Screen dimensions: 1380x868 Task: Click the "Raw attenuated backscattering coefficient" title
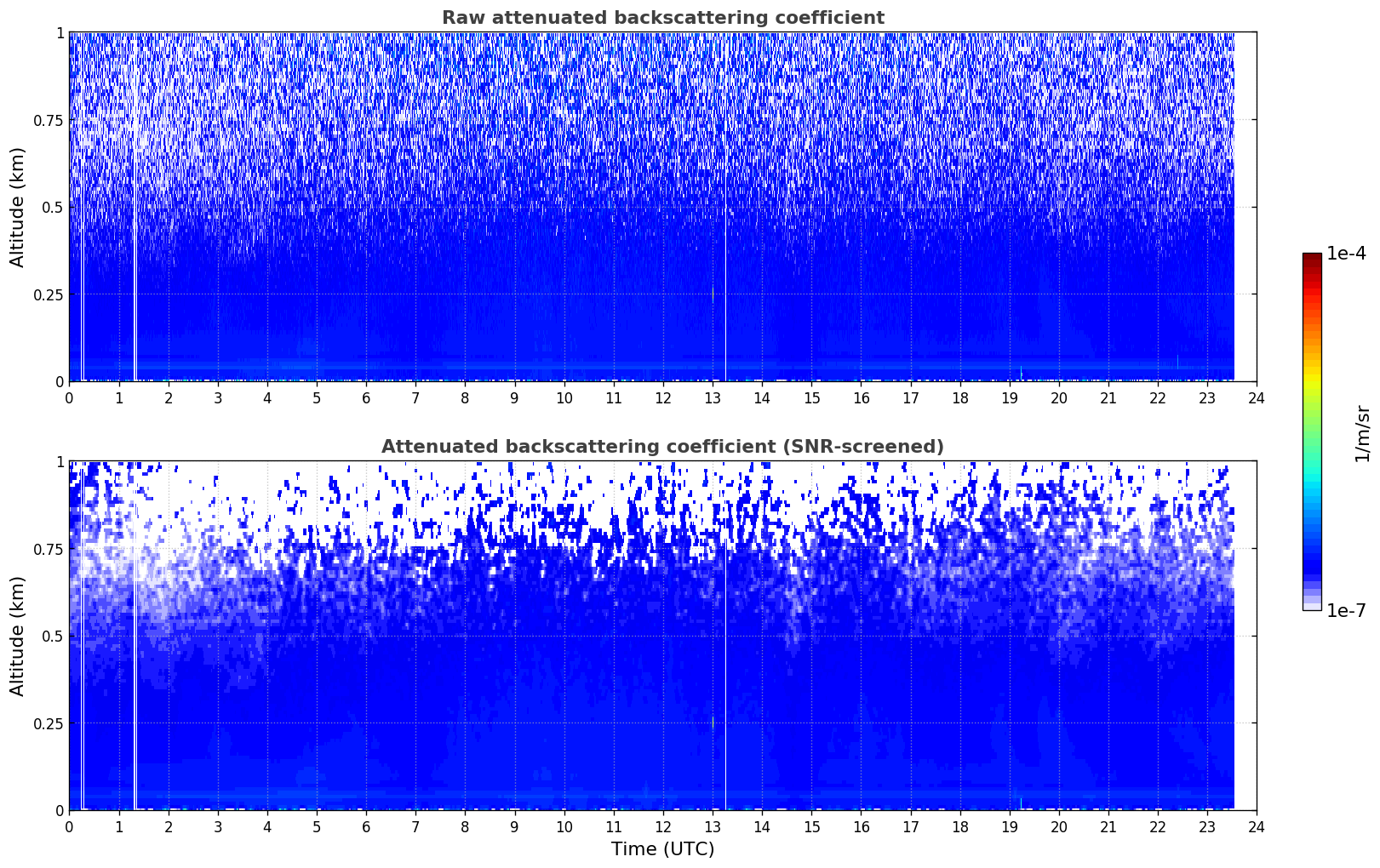pyautogui.click(x=662, y=18)
